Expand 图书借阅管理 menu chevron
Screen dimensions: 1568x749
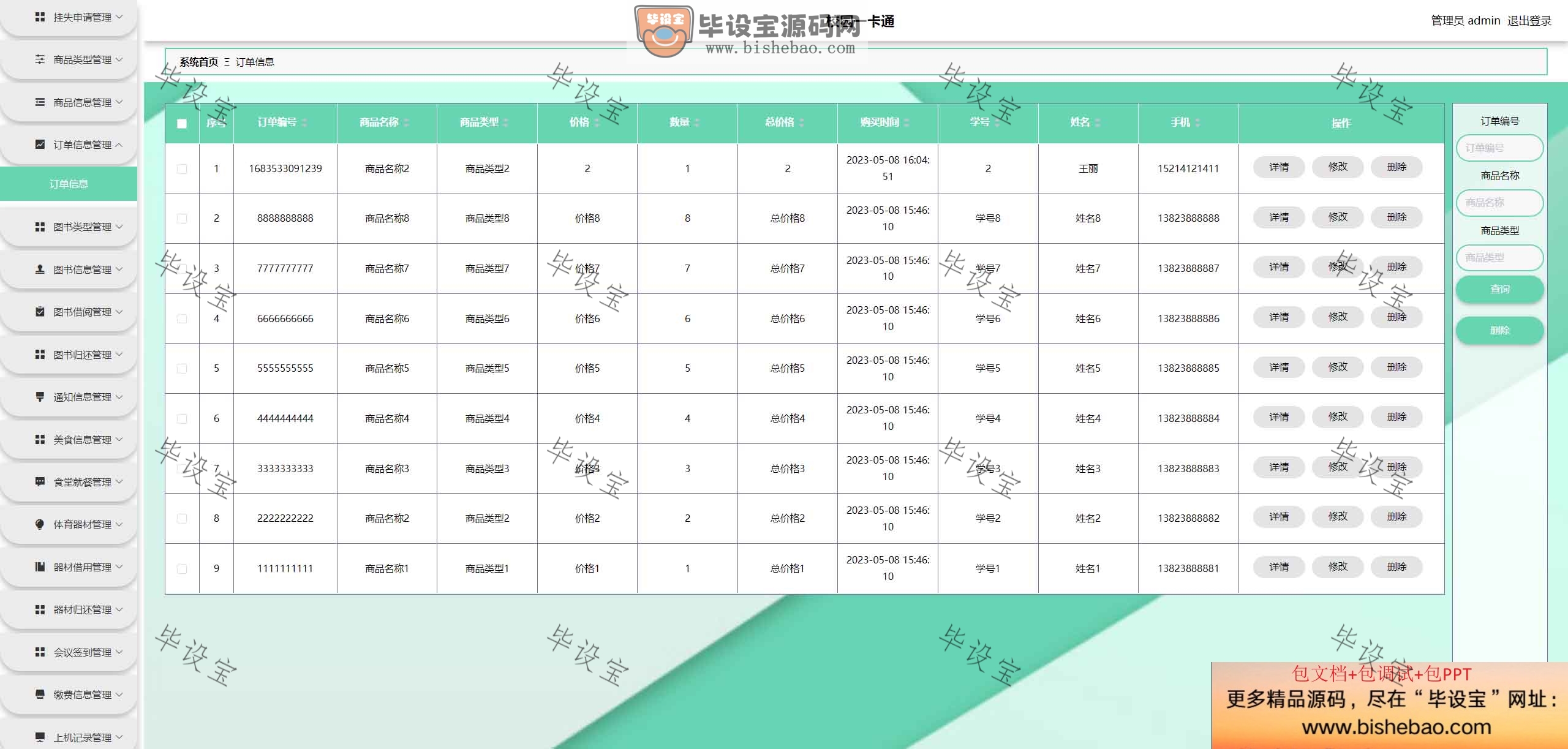point(119,312)
